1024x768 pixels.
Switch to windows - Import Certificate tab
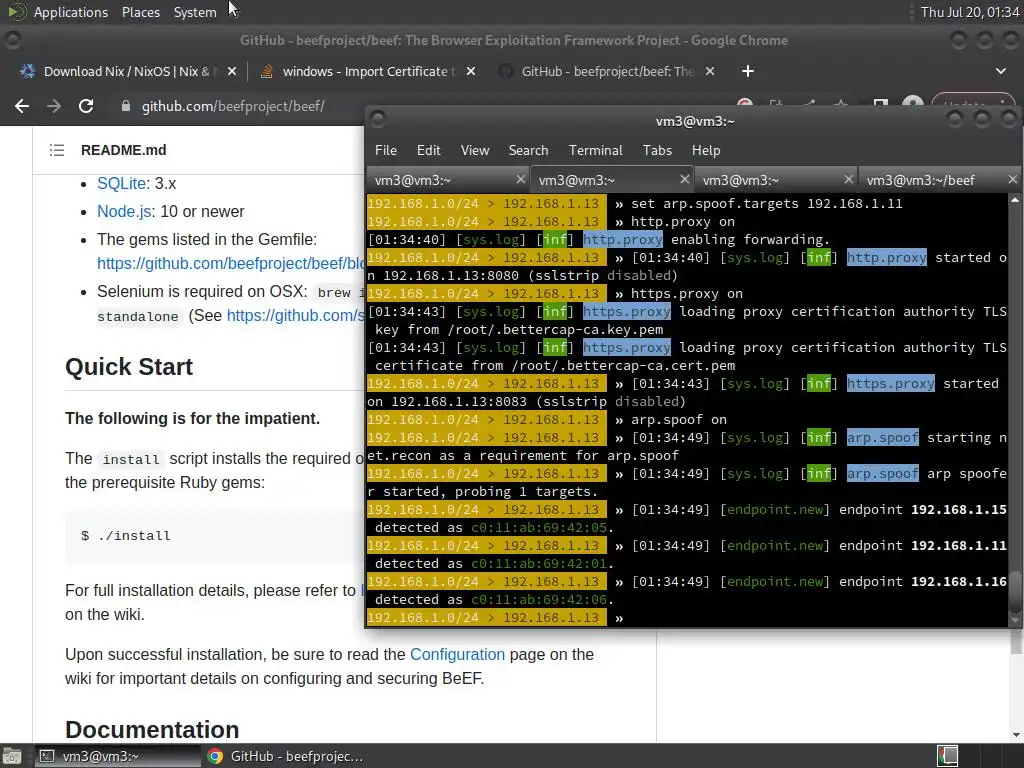[x=368, y=71]
